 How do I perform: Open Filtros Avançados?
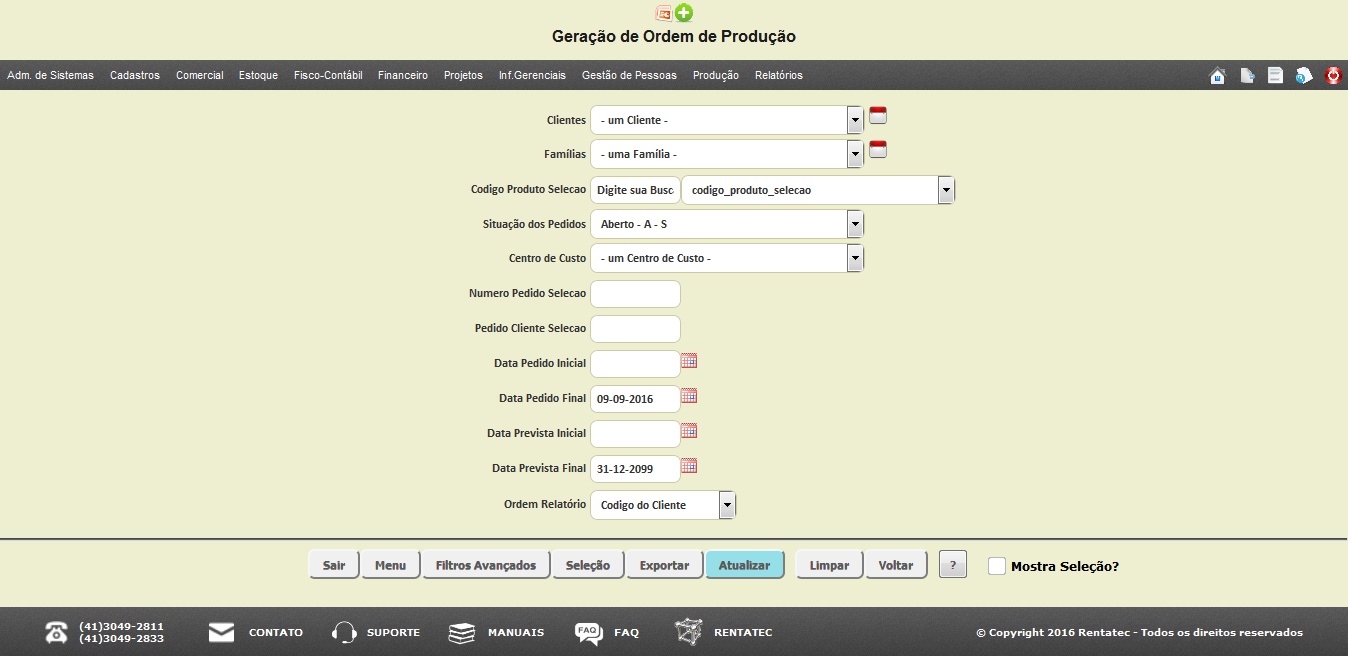486,565
